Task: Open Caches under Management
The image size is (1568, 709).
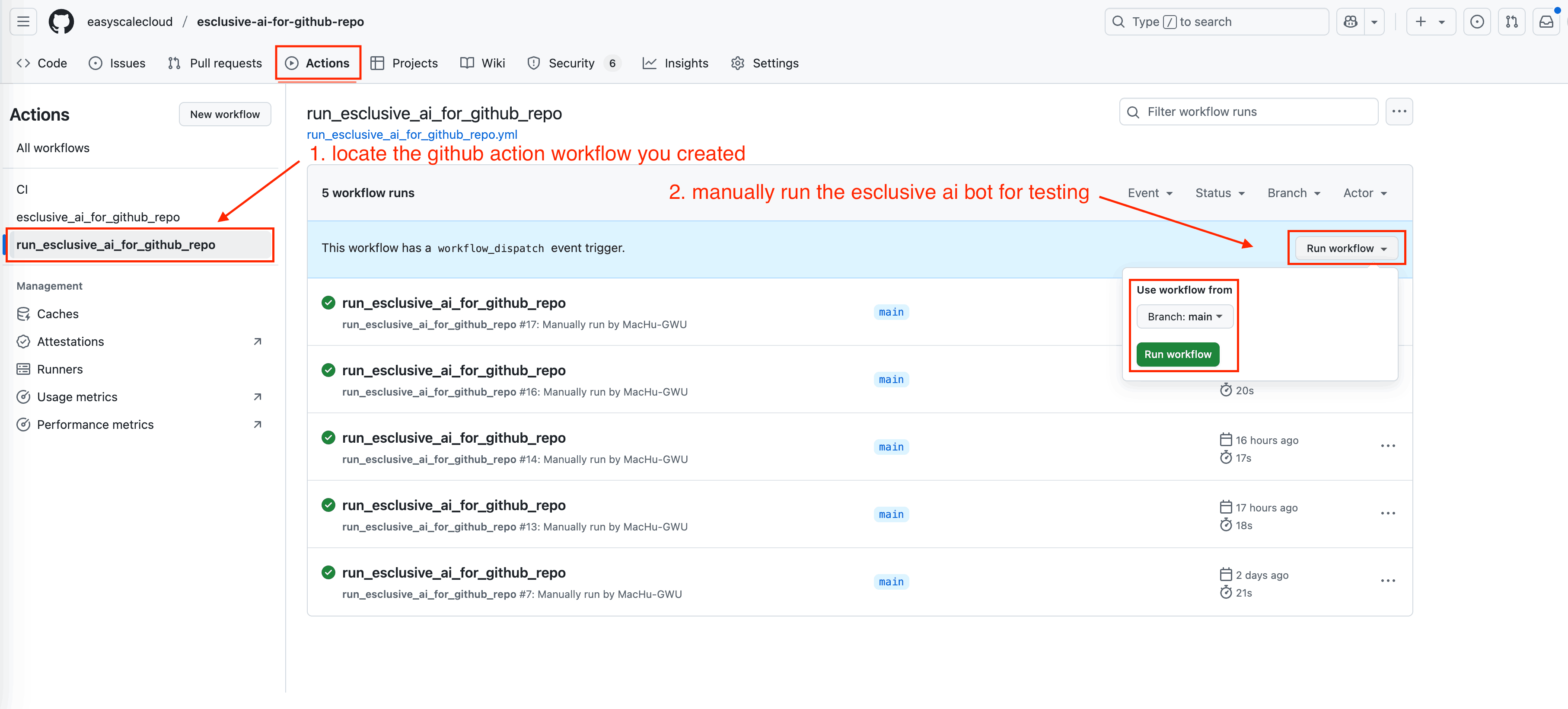Action: 57,314
